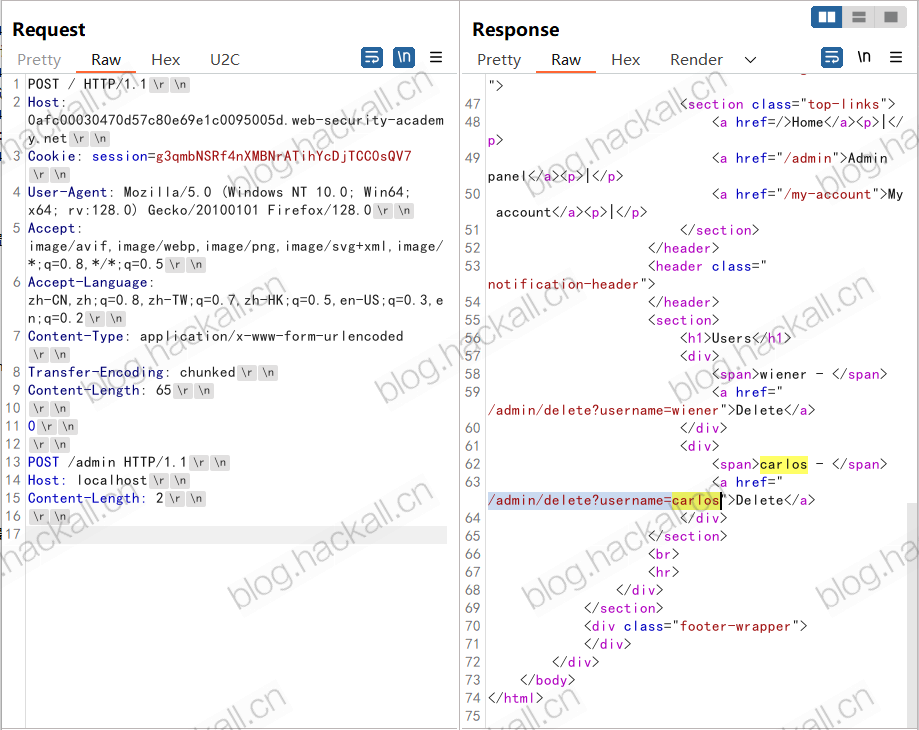Viewport: 919px width, 730px height.
Task: Expand the Response tabs dropdown chevron
Action: pos(750,60)
